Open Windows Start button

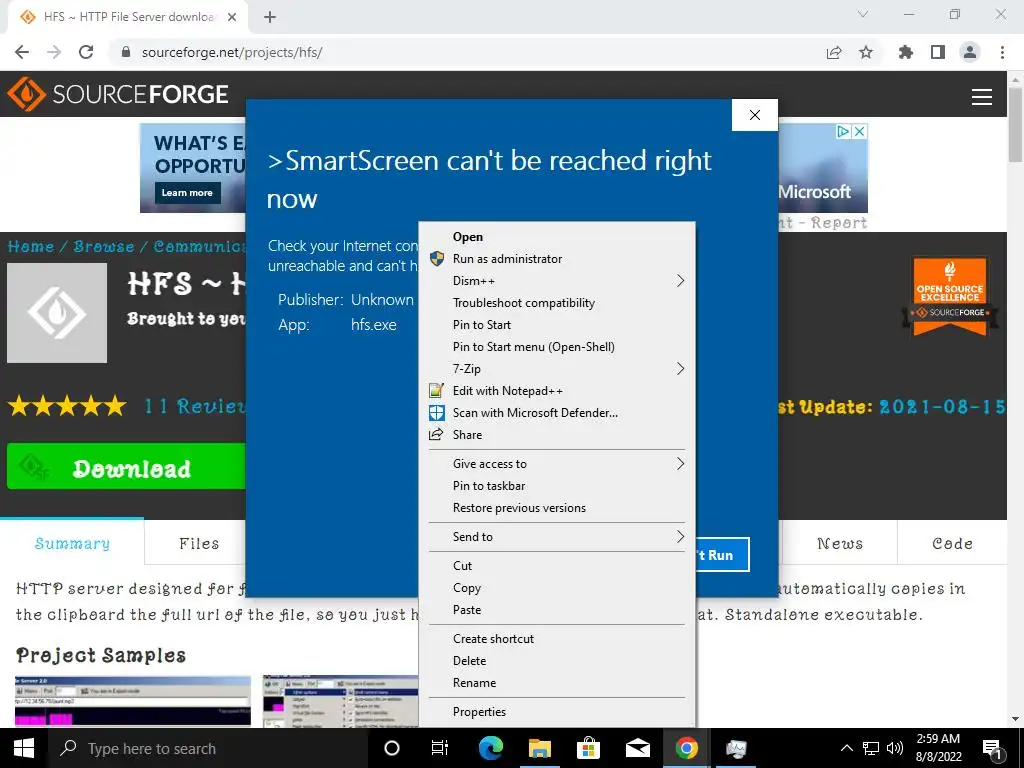24,748
